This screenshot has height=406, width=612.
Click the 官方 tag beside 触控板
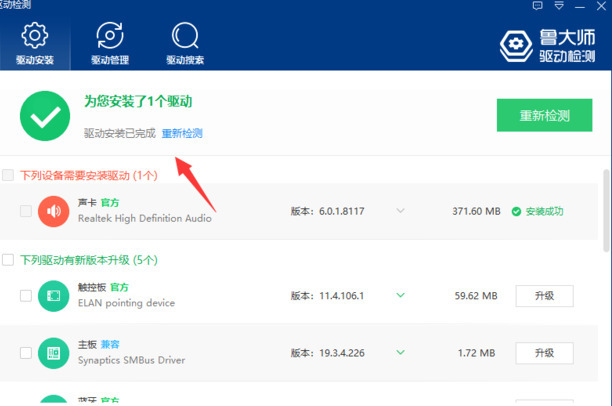pyautogui.click(x=119, y=287)
